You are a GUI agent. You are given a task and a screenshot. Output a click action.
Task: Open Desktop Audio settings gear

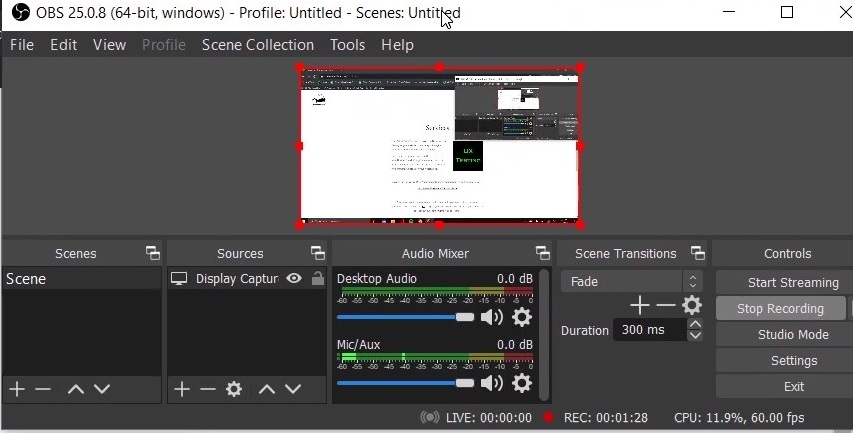521,317
